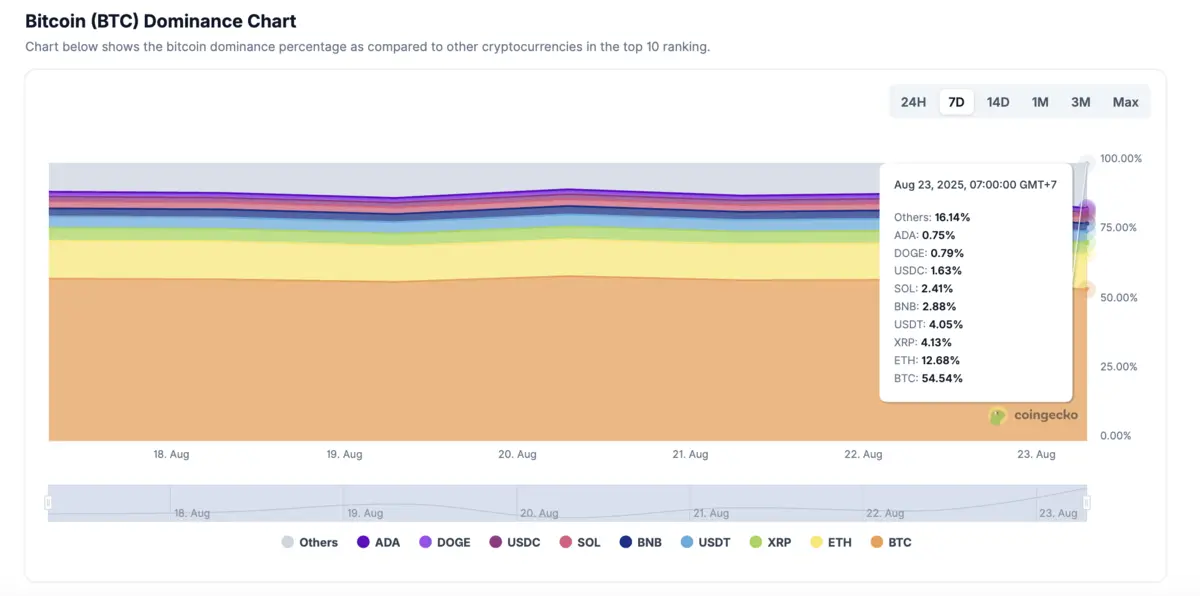Toggle the DOGE legend item
This screenshot has width=1200, height=596.
tap(443, 542)
